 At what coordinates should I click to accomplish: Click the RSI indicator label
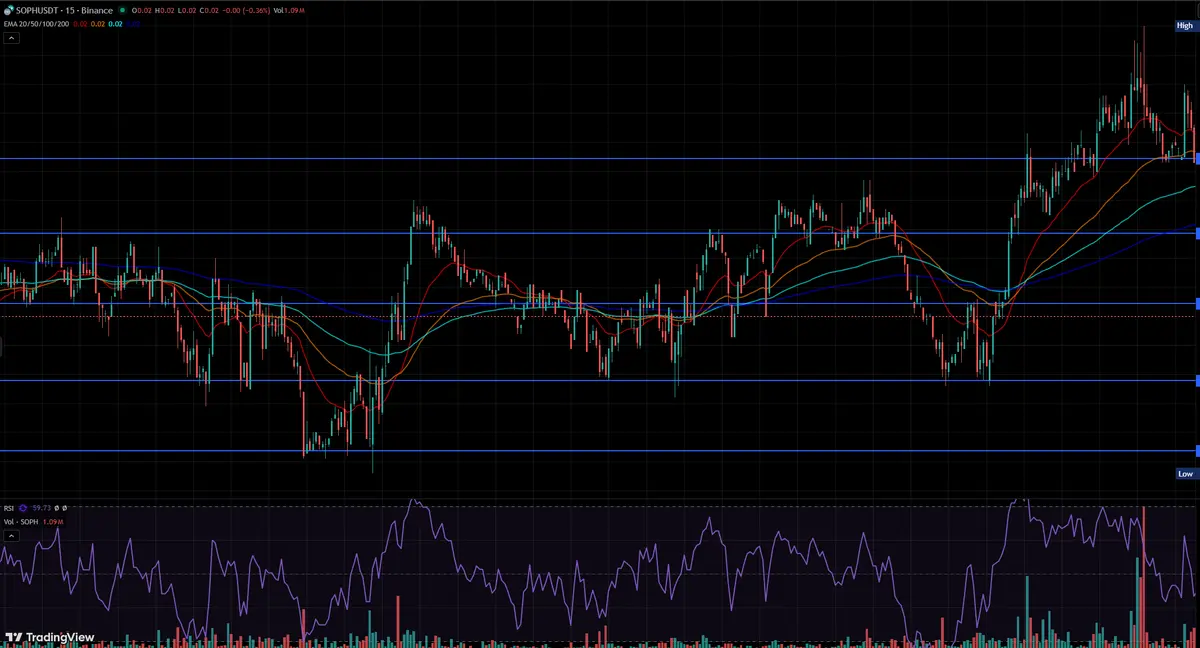[9, 508]
